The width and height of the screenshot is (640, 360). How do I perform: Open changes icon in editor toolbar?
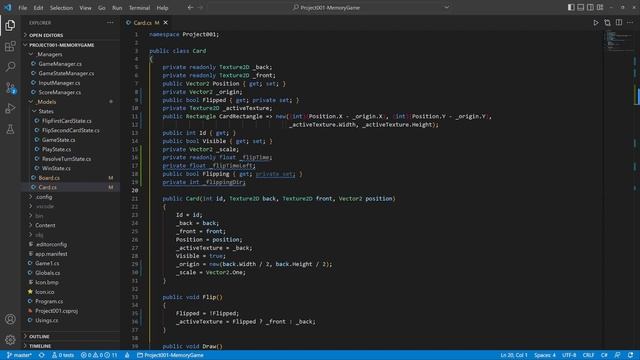tap(607, 23)
